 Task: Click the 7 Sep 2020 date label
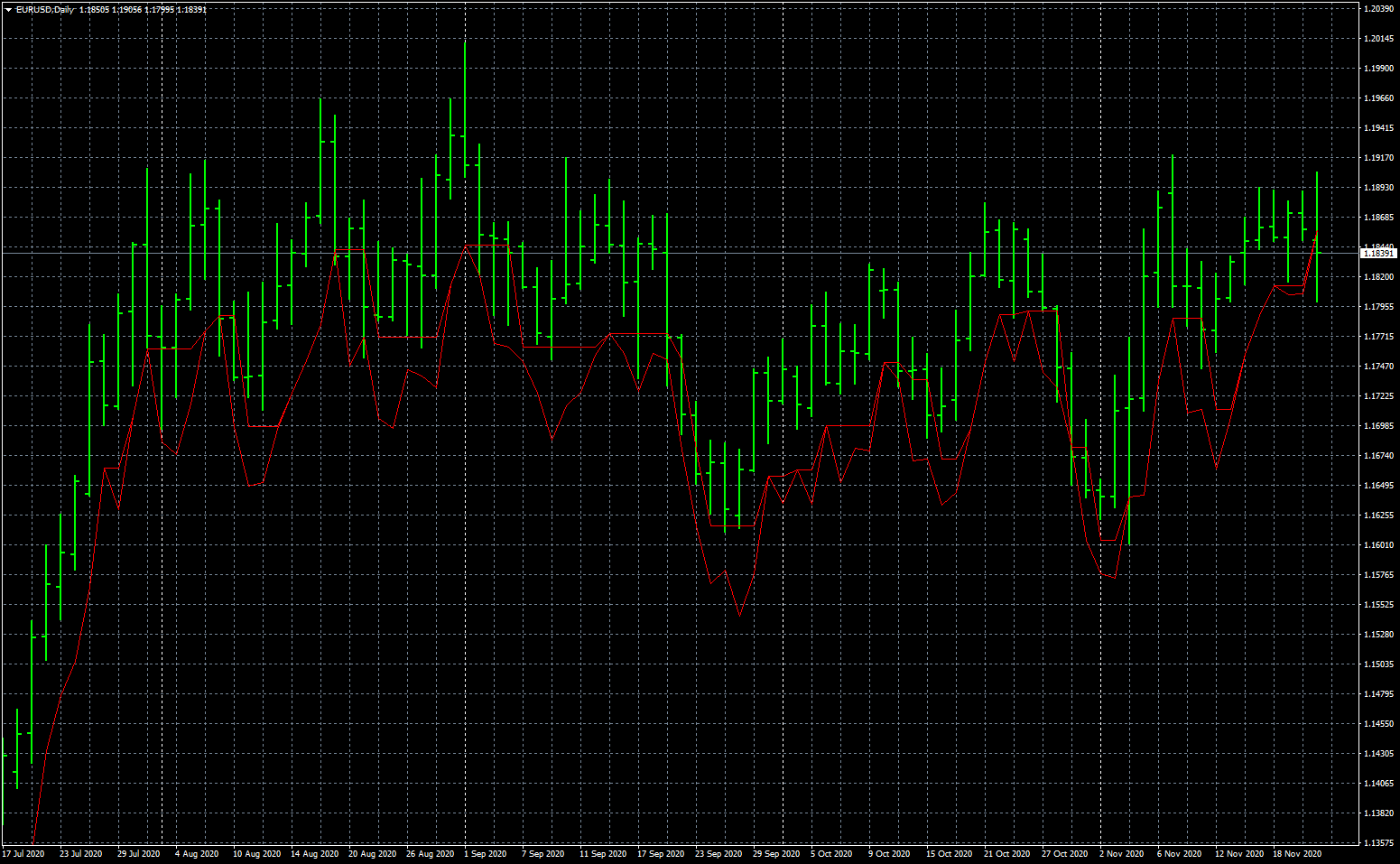(x=543, y=854)
